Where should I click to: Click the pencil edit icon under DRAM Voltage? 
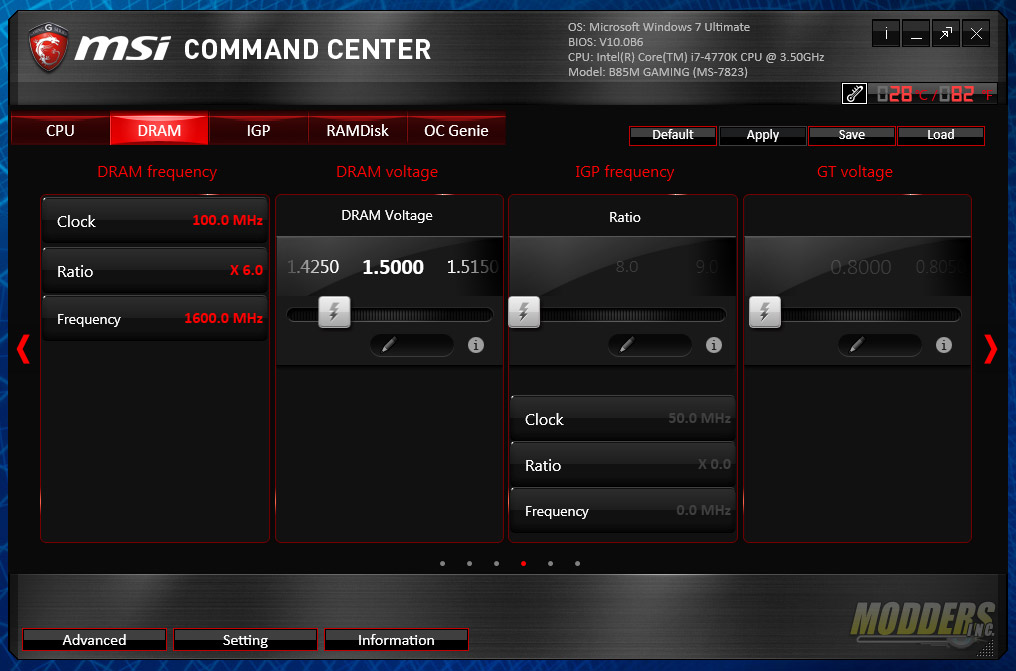tap(389, 345)
